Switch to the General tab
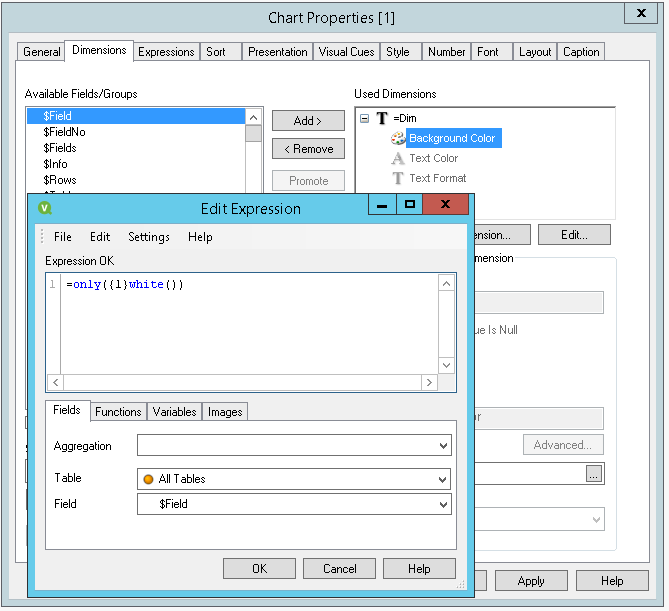Screen dimensions: 669x611 41,52
